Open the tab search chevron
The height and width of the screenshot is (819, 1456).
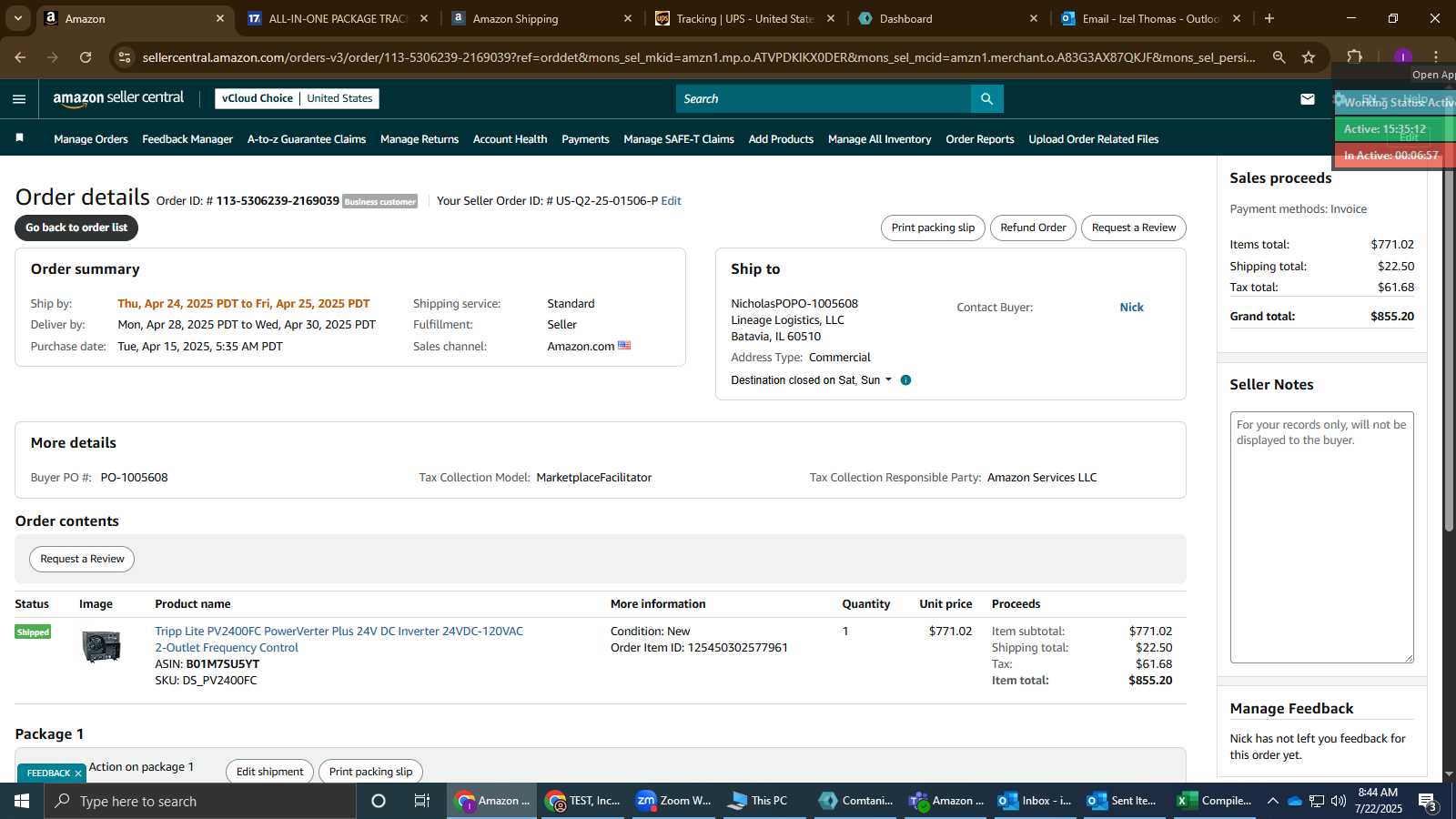click(x=17, y=18)
